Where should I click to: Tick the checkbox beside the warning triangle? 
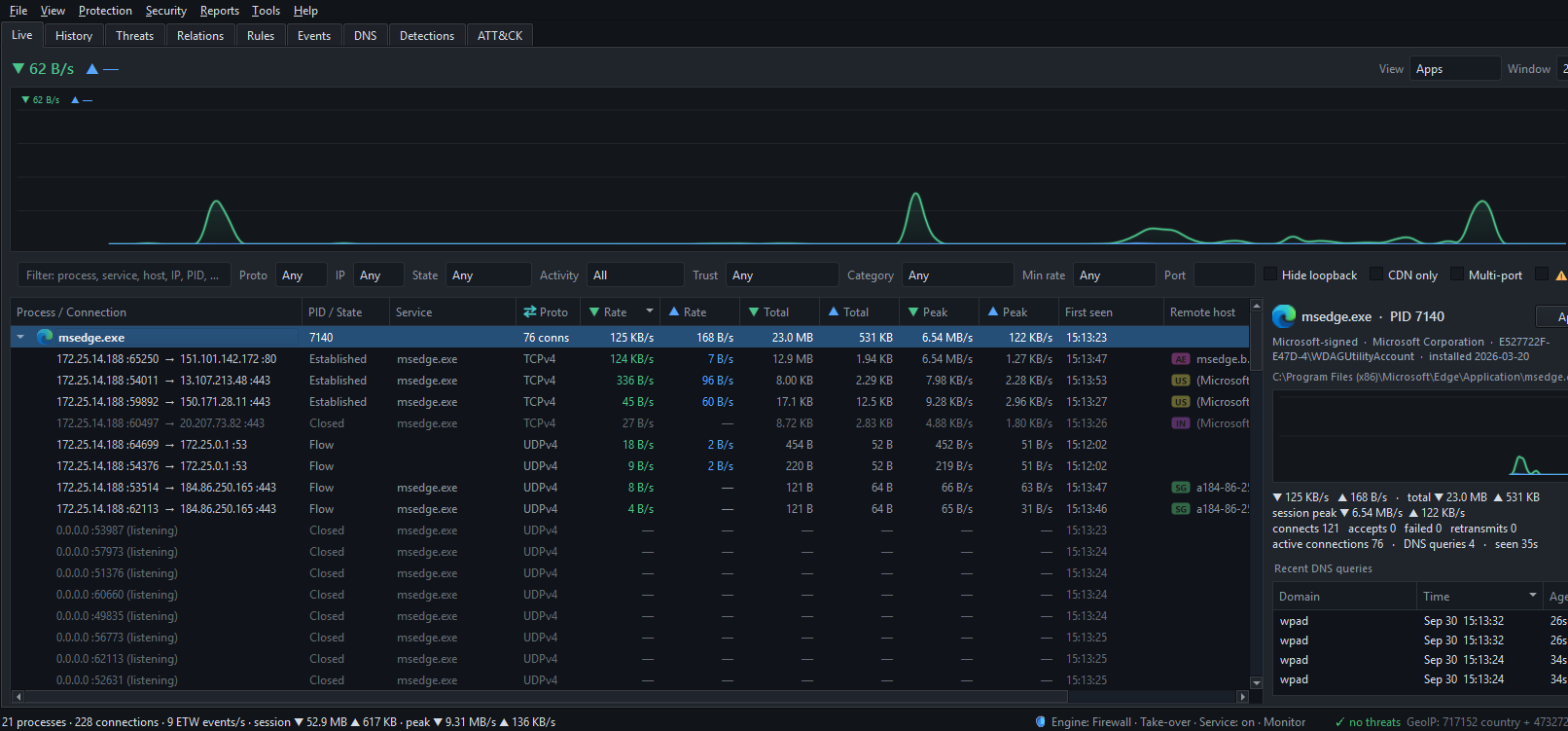(x=1542, y=274)
